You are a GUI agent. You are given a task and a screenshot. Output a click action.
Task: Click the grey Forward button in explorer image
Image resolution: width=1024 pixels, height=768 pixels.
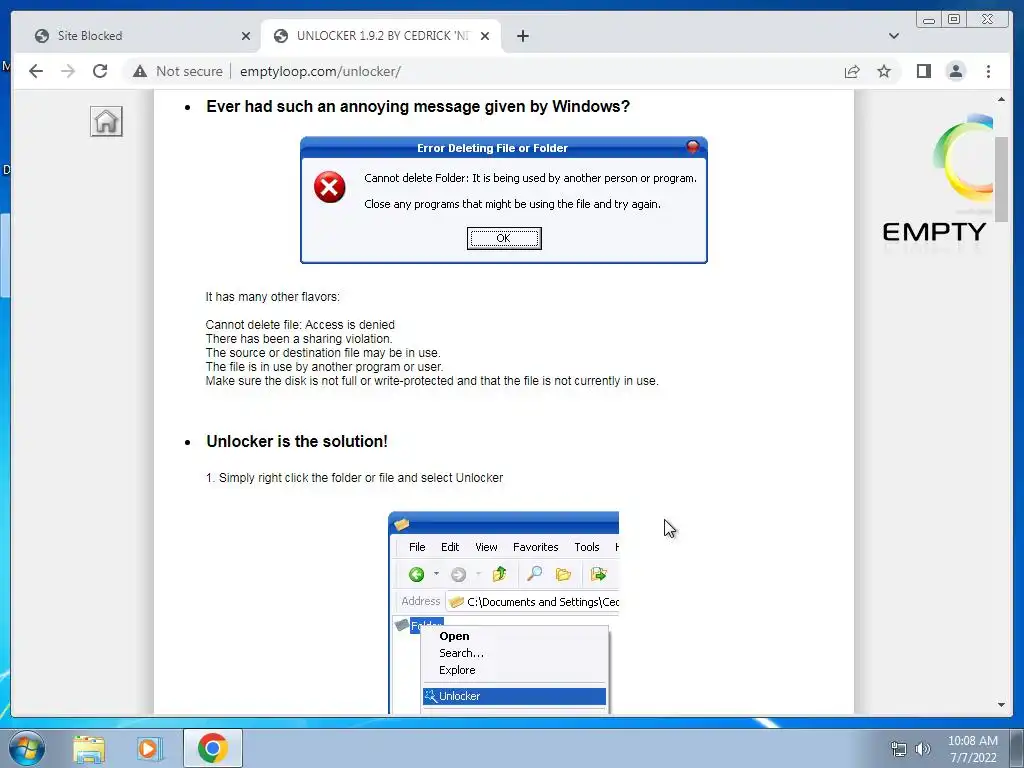coord(458,575)
